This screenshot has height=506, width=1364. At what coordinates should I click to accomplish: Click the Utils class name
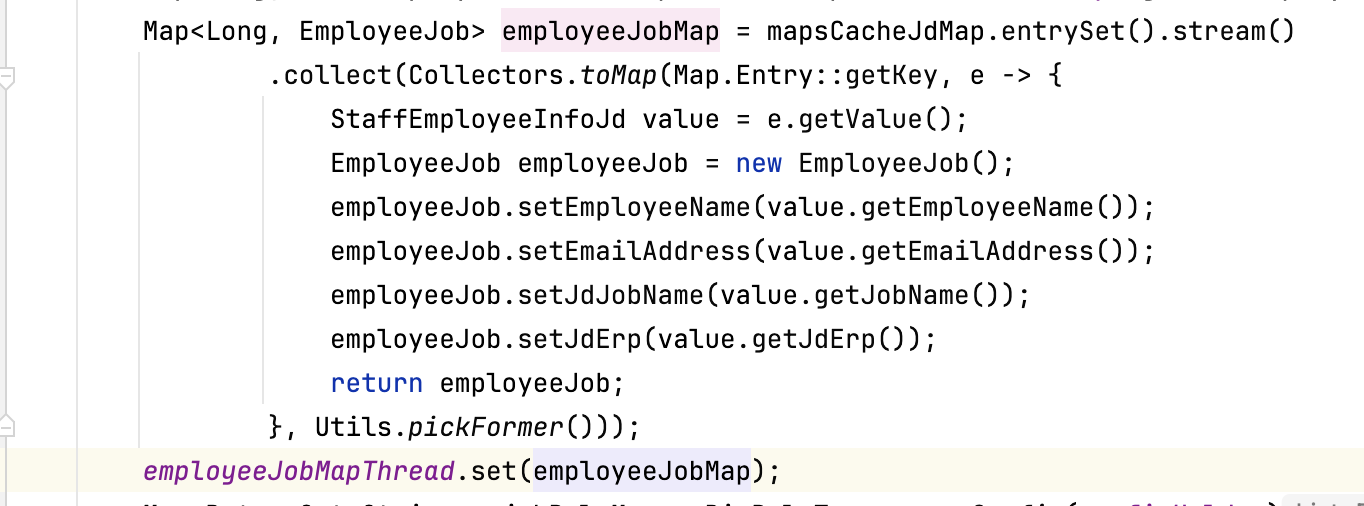tap(354, 427)
